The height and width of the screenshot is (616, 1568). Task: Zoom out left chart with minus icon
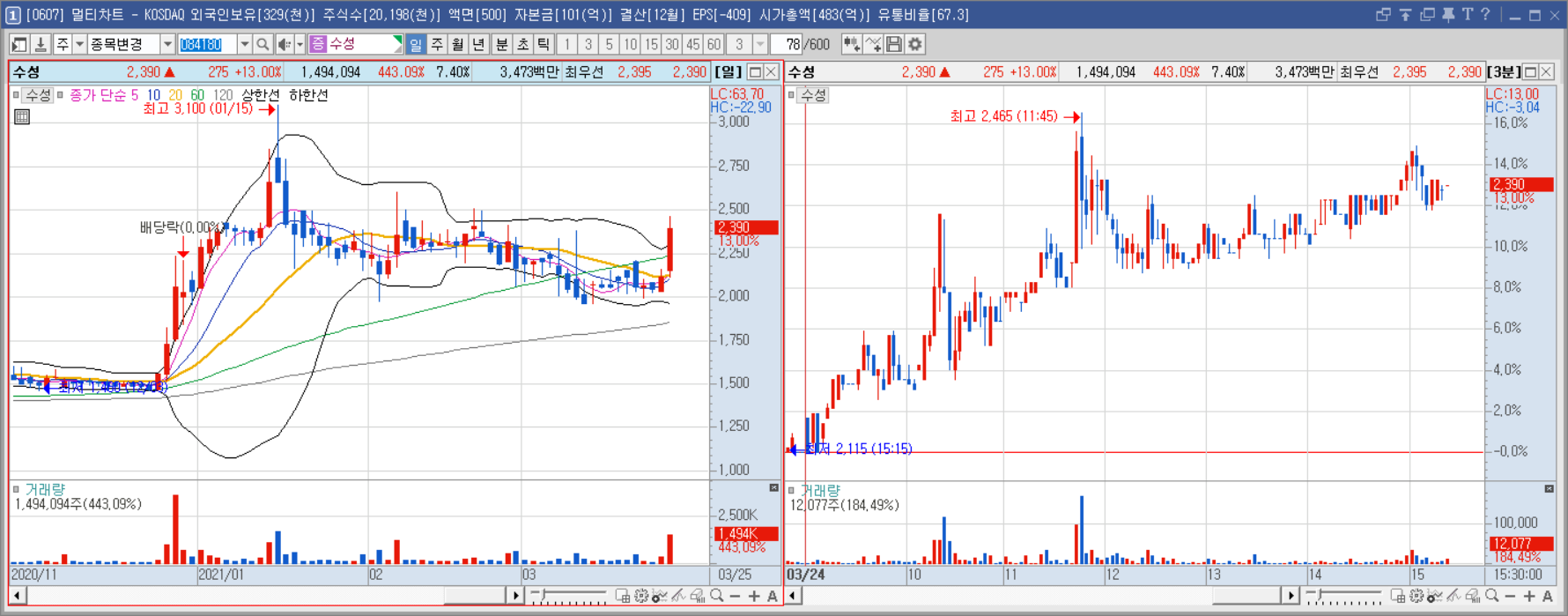click(736, 597)
